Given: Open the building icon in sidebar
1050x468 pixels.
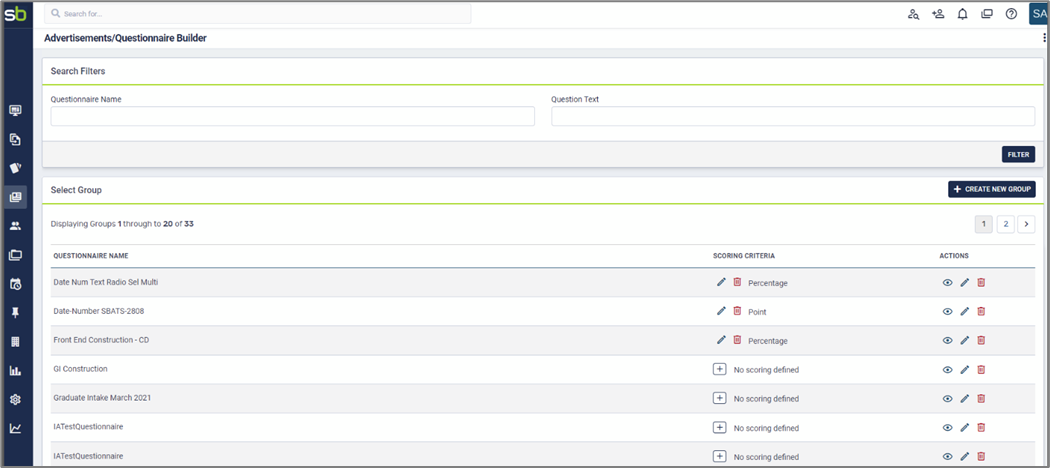Looking at the screenshot, I should (15, 341).
